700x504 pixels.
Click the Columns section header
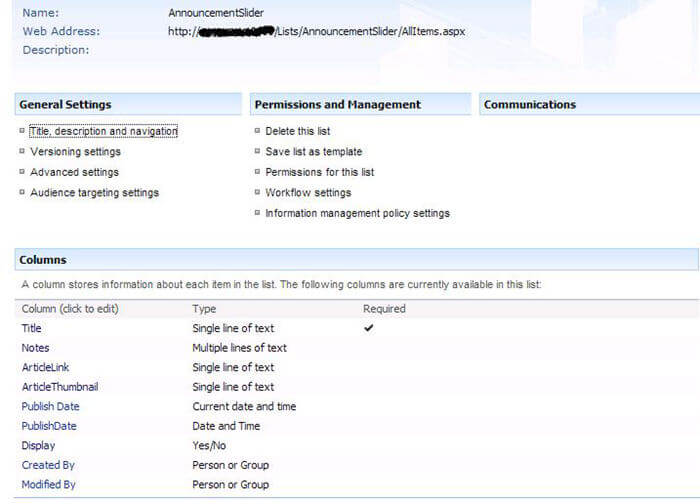point(357,260)
